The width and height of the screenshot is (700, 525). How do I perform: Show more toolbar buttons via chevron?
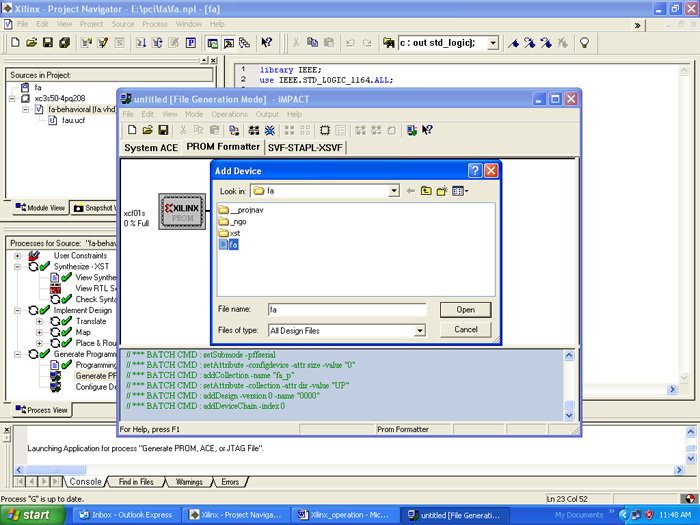[x=638, y=25]
